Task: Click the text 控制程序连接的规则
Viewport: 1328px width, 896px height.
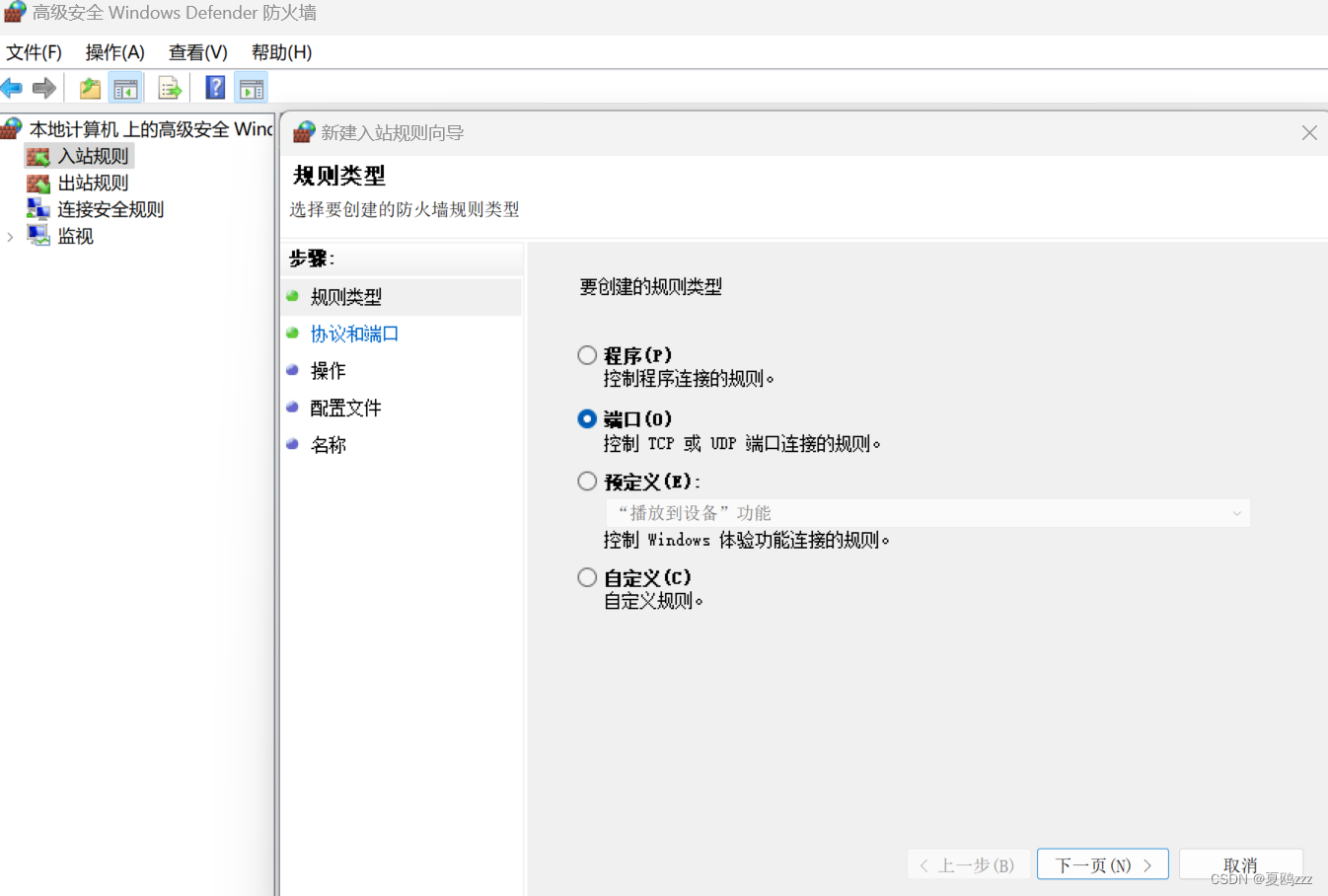Action: (689, 379)
